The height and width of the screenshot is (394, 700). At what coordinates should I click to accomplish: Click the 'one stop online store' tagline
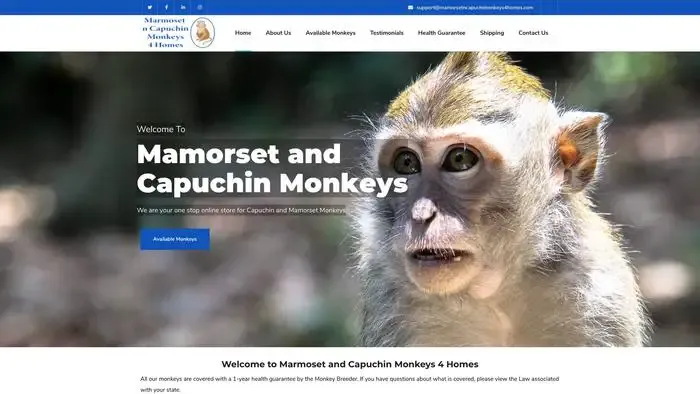point(241,210)
